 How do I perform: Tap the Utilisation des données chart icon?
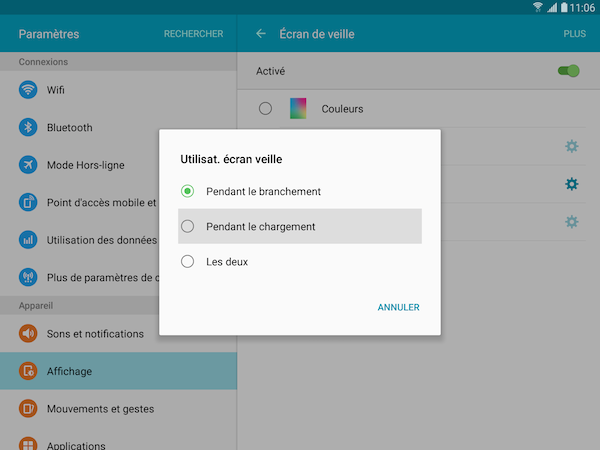[x=28, y=240]
